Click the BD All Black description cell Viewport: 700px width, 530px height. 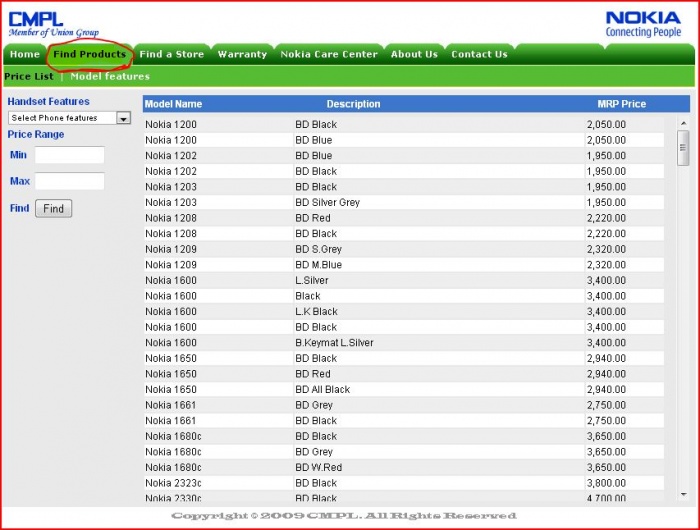323,390
